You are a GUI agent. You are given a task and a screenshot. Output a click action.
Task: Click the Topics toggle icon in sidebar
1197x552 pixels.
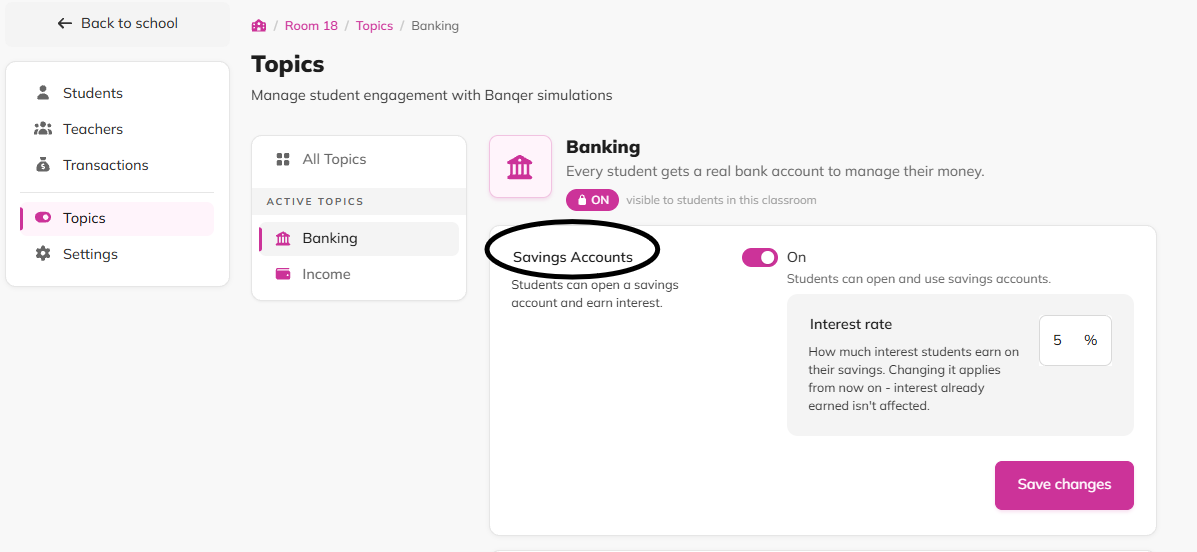coord(43,218)
